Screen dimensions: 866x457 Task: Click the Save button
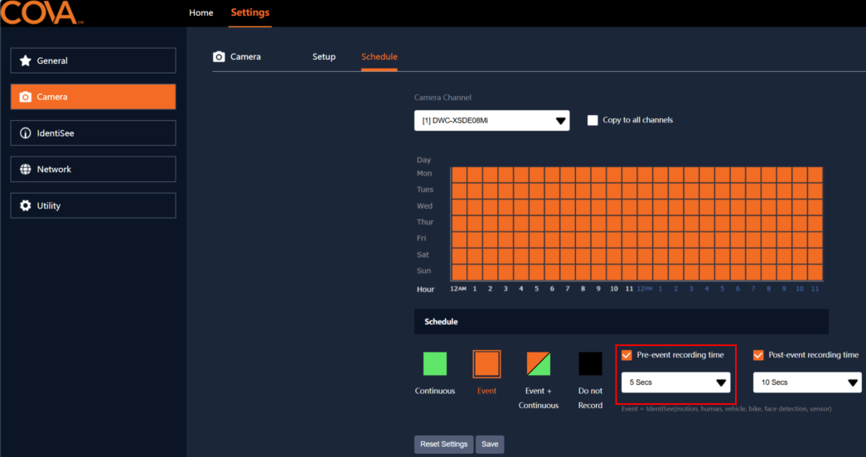pos(490,444)
